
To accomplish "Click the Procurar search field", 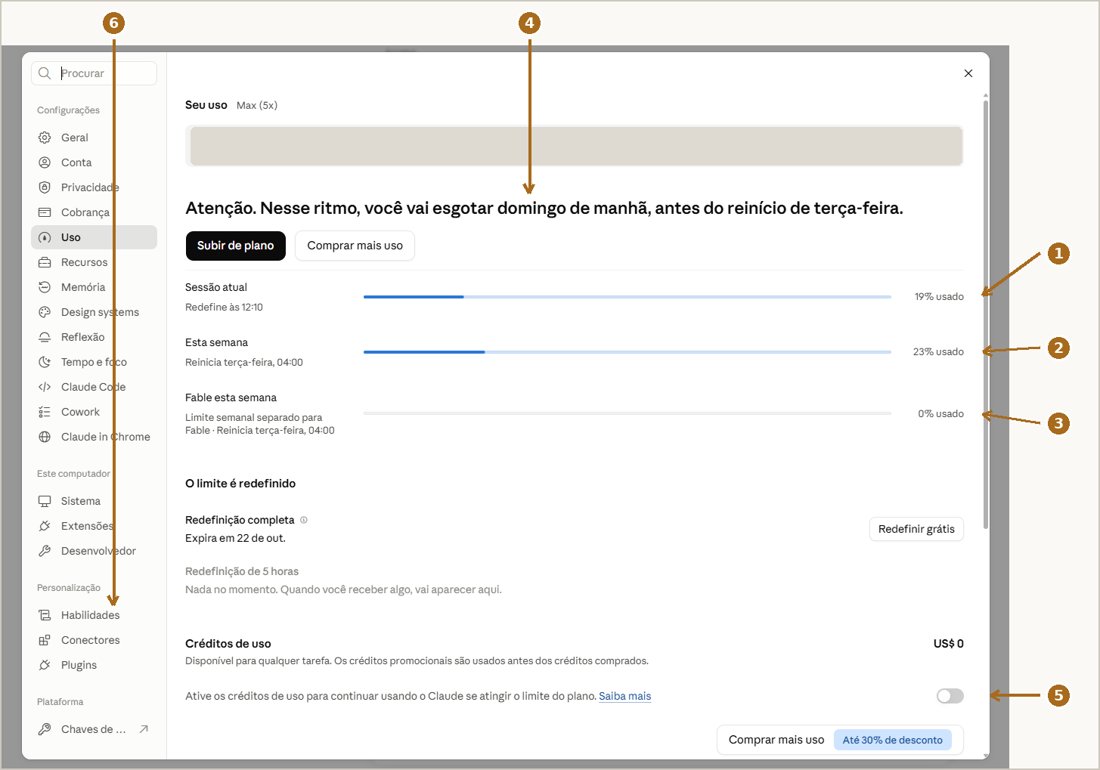I will pos(94,73).
